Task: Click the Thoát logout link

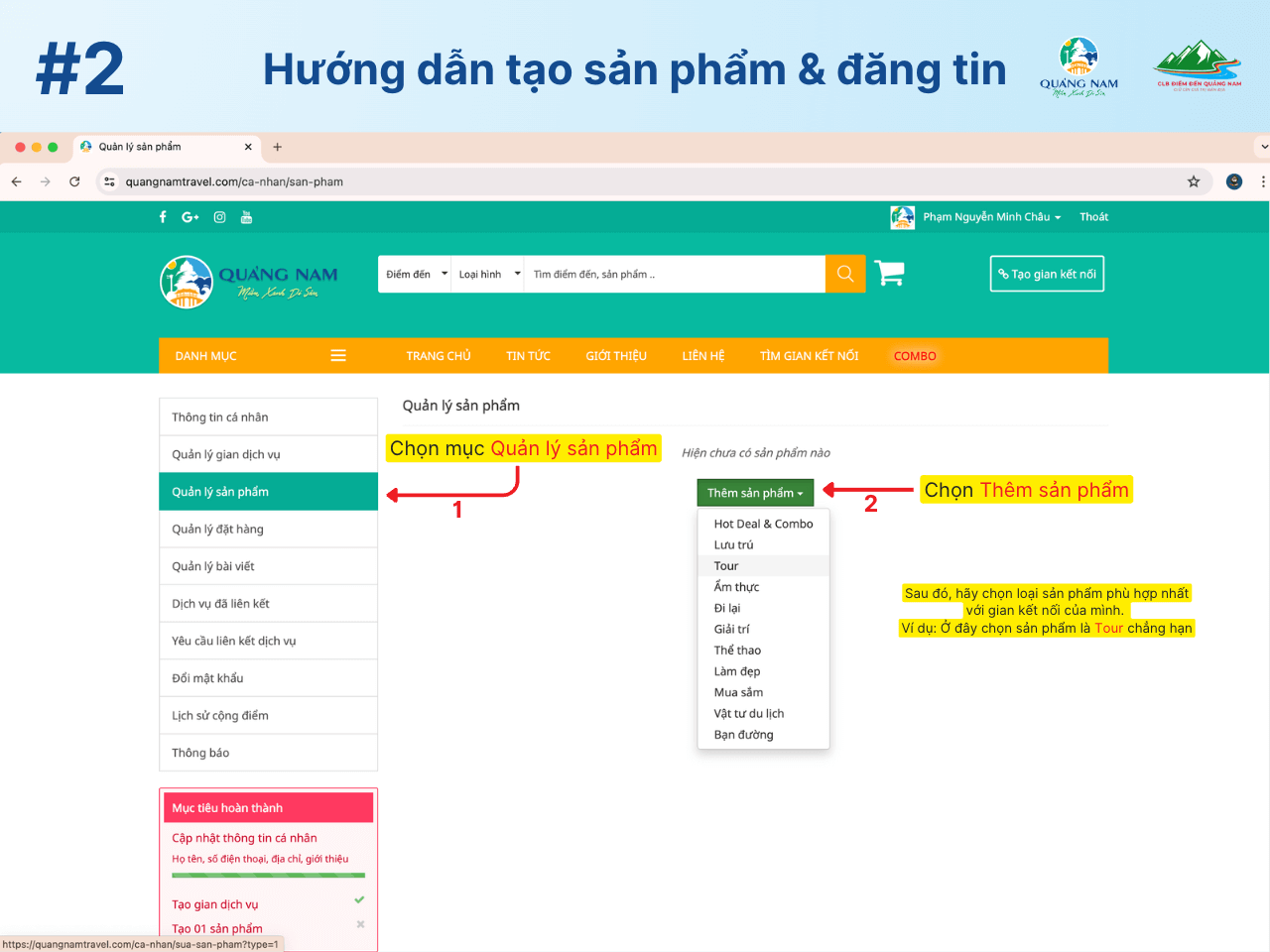Action: coord(1093,217)
